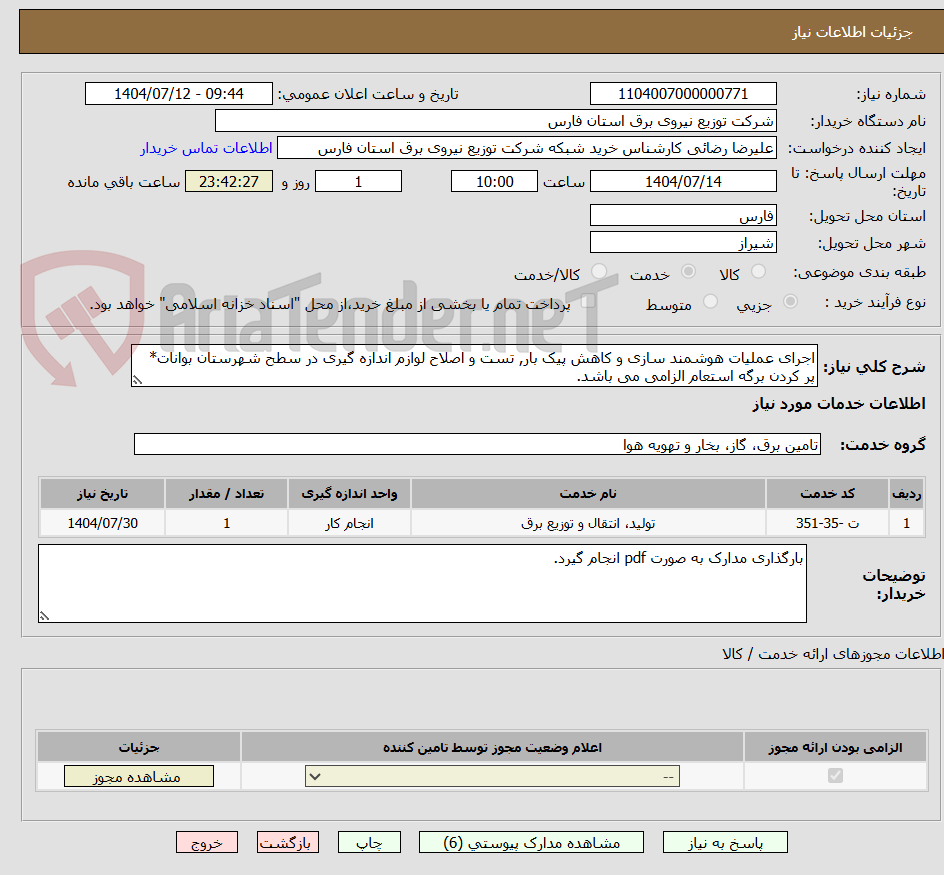Toggle the الزامی بودن ارائه مجوز checkbox
Viewport: 944px width, 875px height.
[835, 775]
